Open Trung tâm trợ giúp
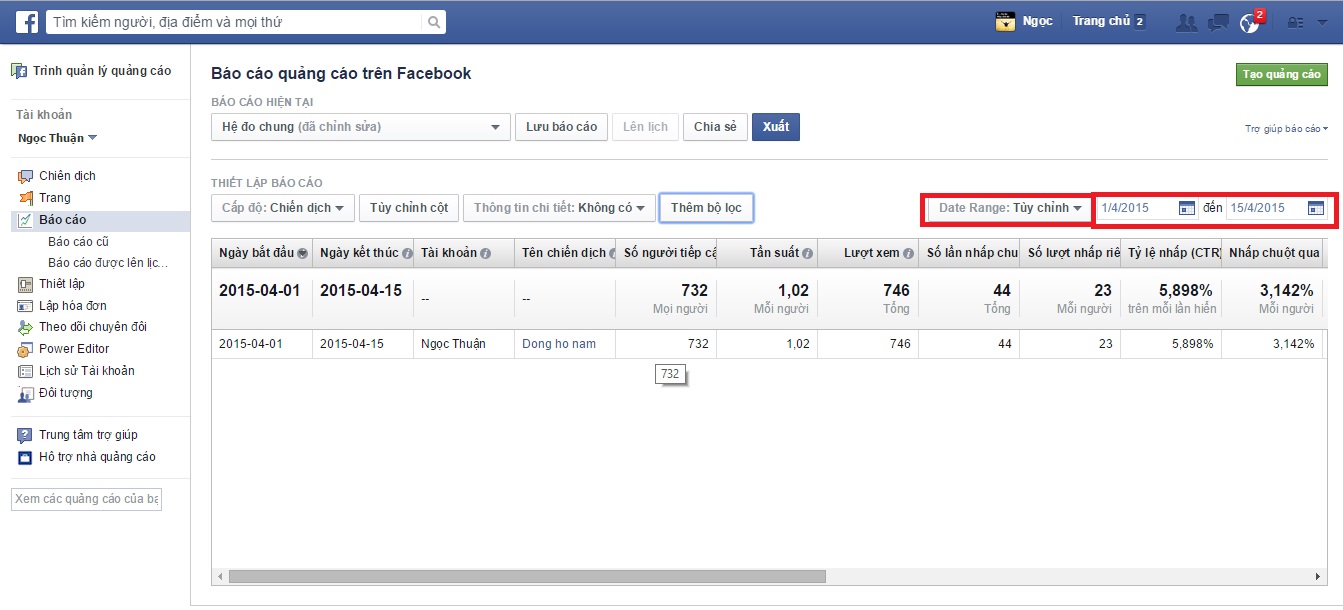 point(88,435)
